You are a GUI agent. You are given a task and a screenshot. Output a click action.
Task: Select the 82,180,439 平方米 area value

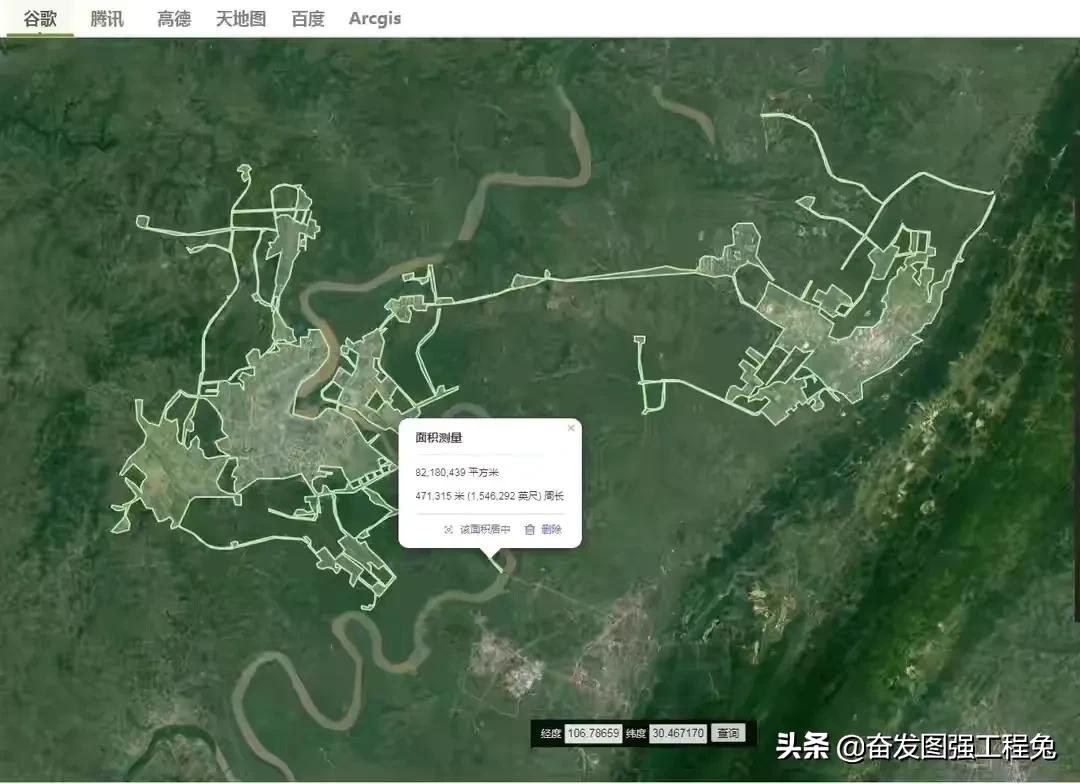(457, 473)
